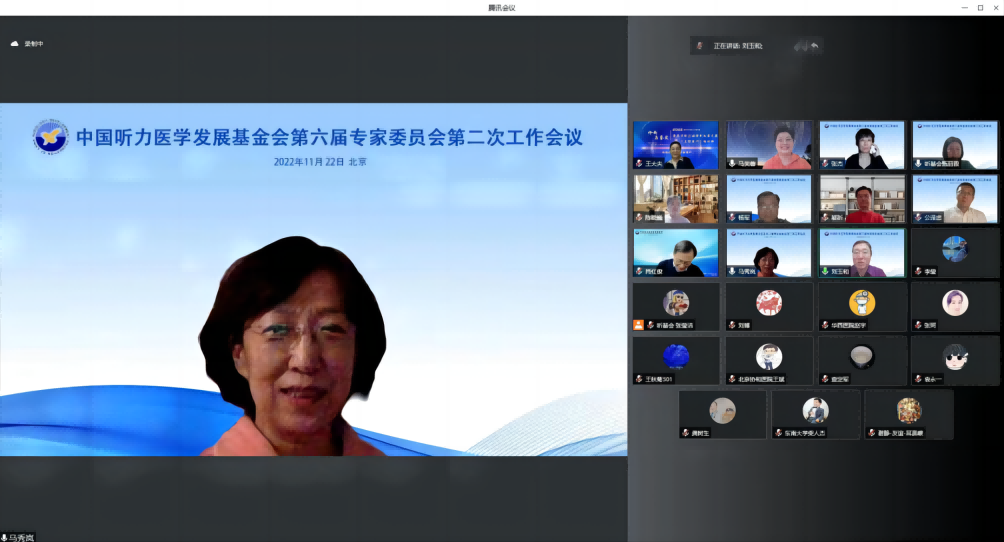Select 杨军's video thumbnail

pos(768,199)
